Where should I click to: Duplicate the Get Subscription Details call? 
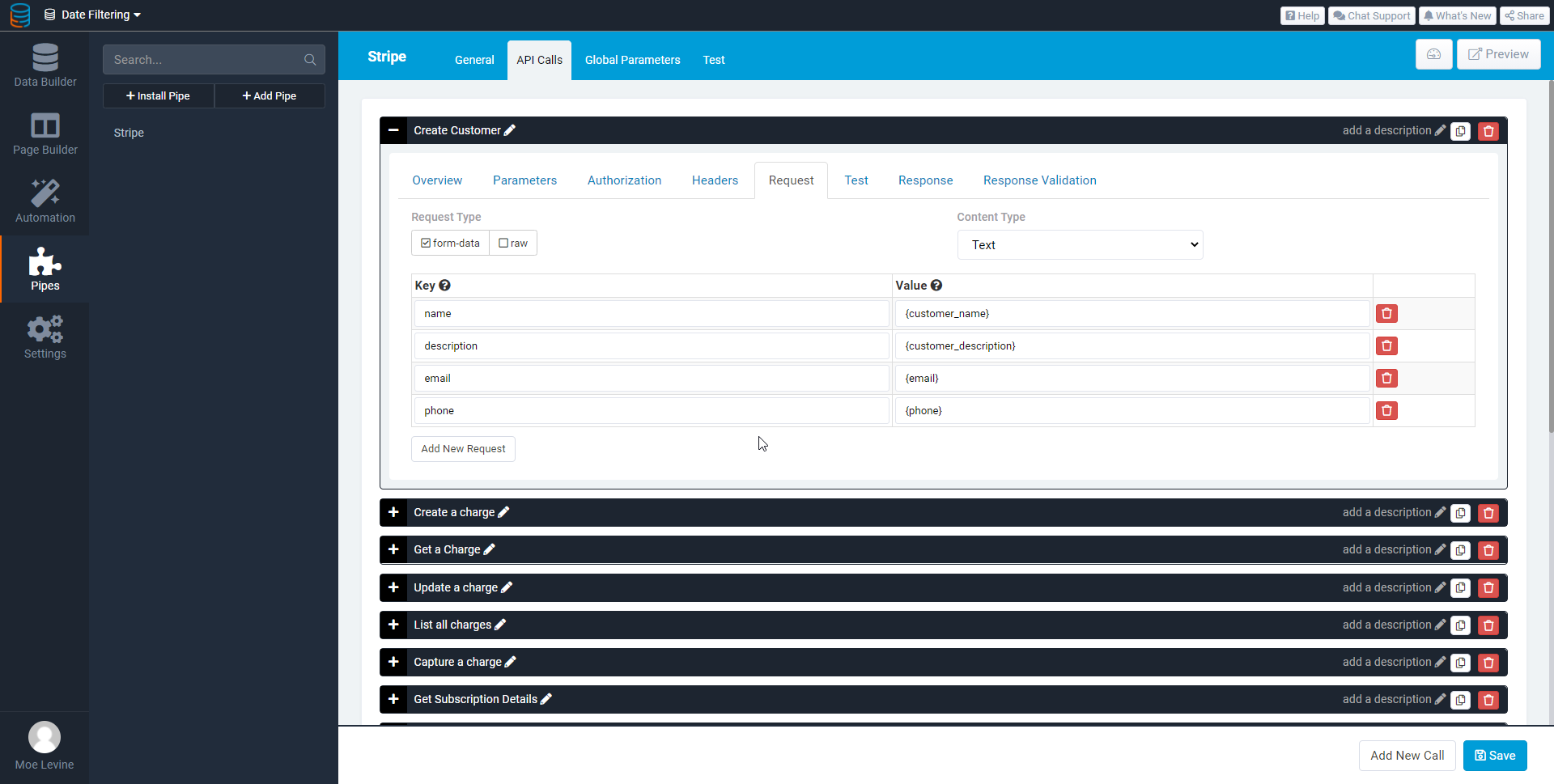tap(1460, 700)
